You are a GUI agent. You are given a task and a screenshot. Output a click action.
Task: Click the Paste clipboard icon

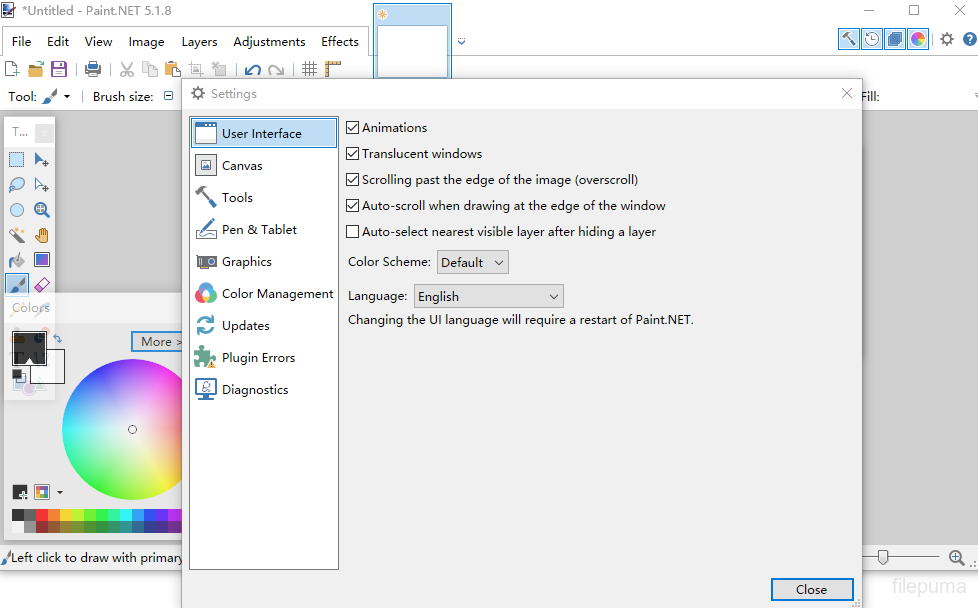point(173,69)
